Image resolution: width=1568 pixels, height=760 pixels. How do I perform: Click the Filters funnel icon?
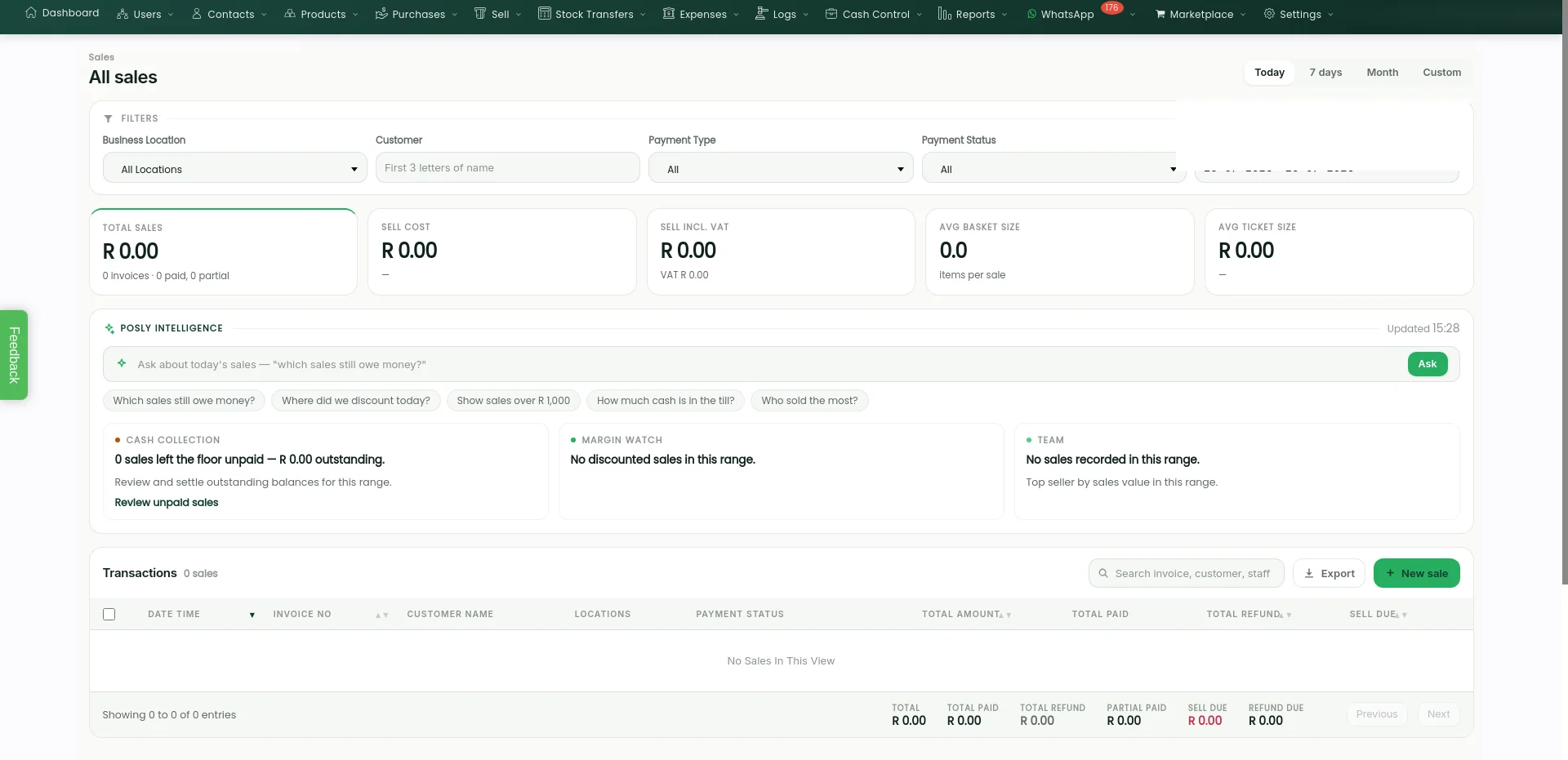[109, 118]
